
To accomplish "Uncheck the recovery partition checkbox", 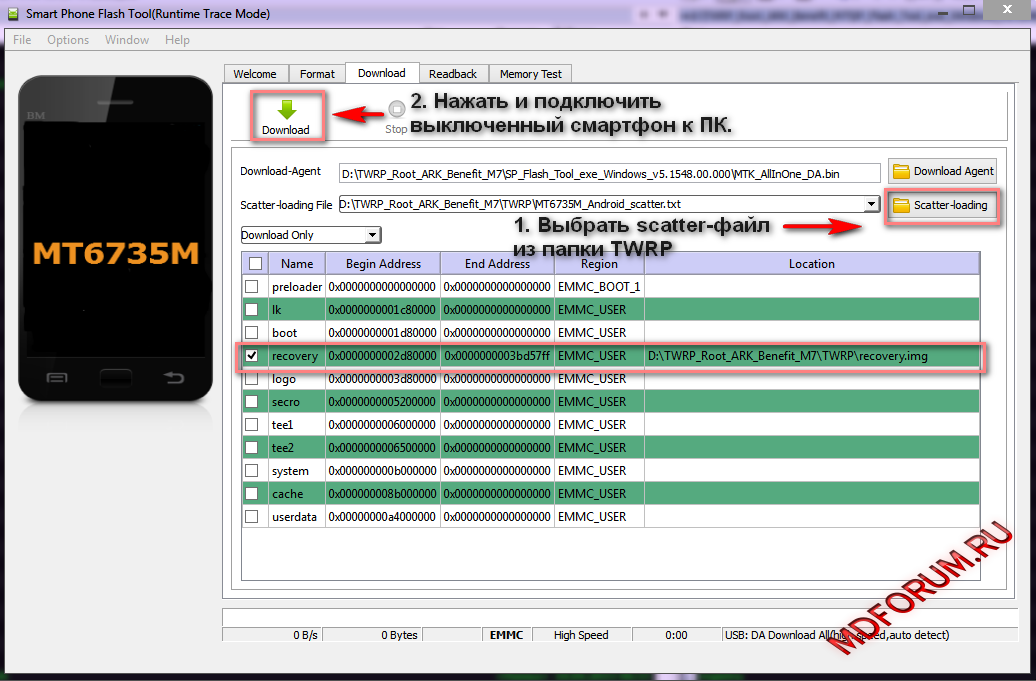I will coord(252,355).
